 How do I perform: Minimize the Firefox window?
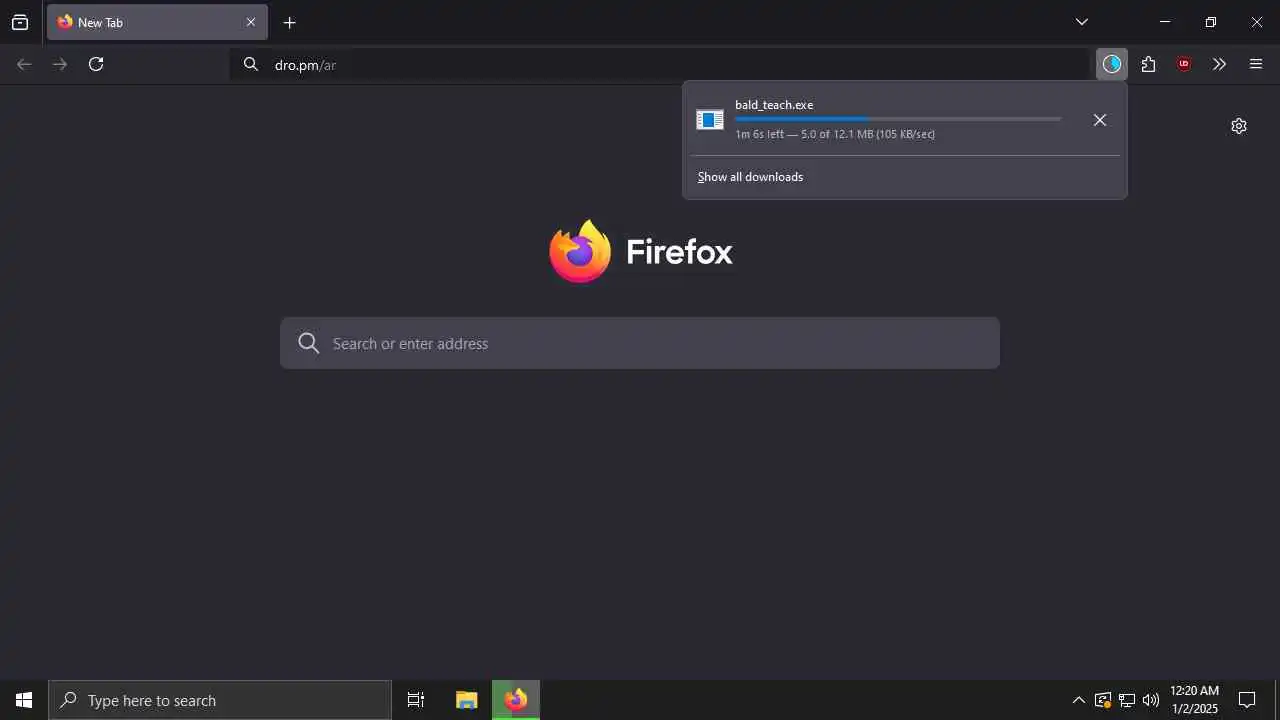(x=1165, y=22)
